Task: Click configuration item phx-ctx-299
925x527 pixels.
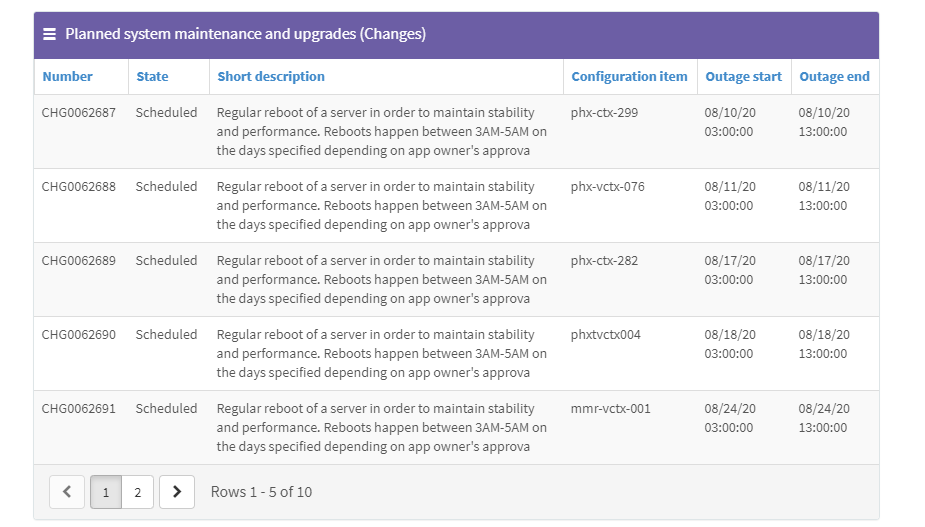Action: click(x=604, y=113)
